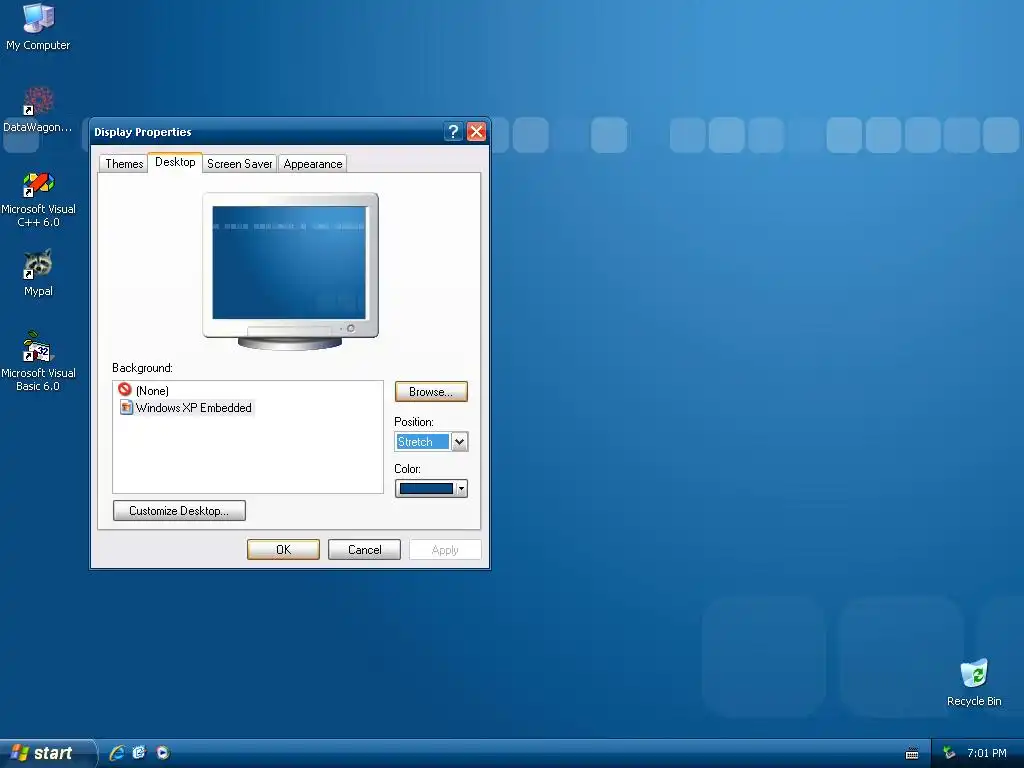Click the Display Properties title bar

(x=268, y=131)
